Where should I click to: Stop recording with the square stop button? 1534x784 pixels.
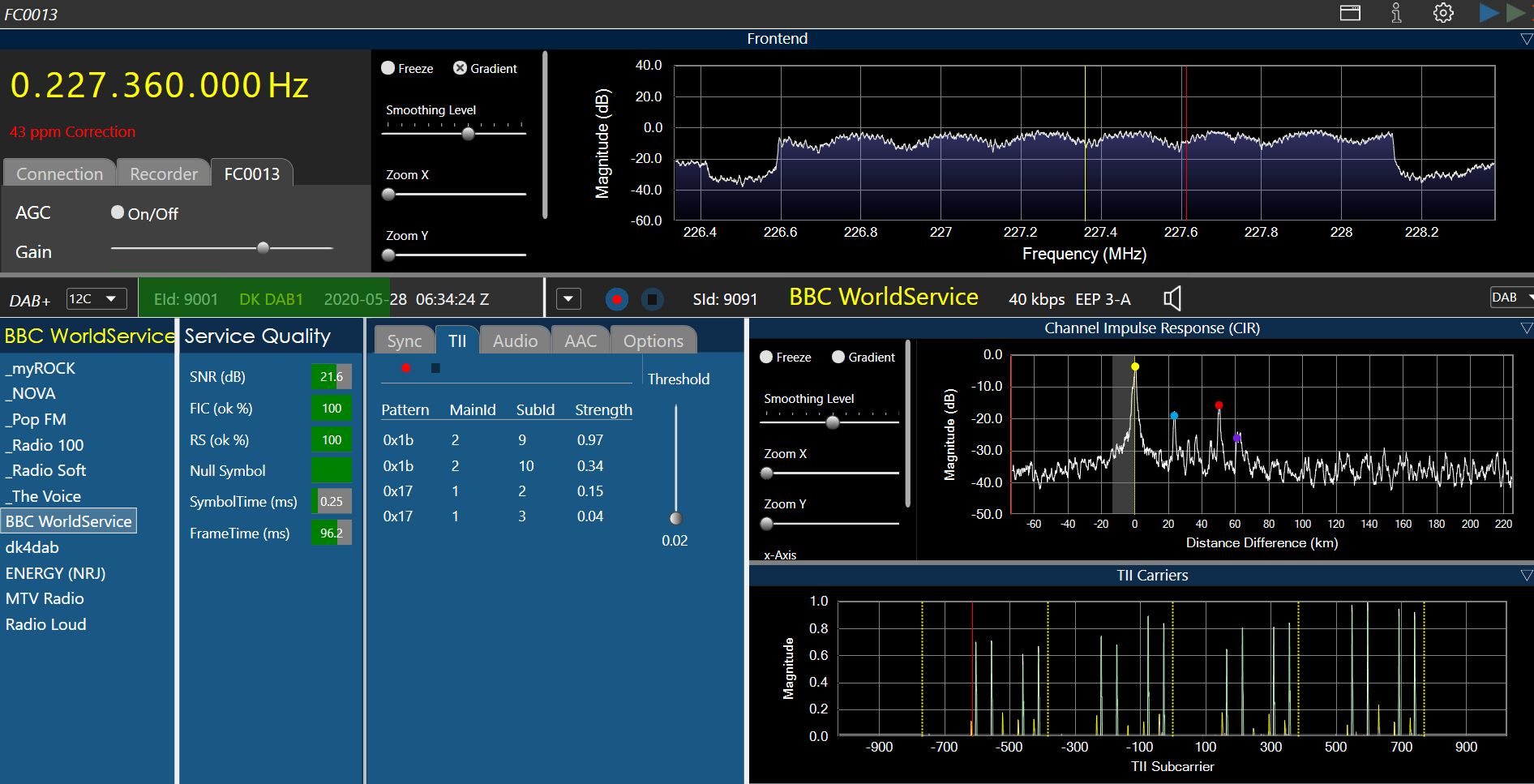[652, 299]
